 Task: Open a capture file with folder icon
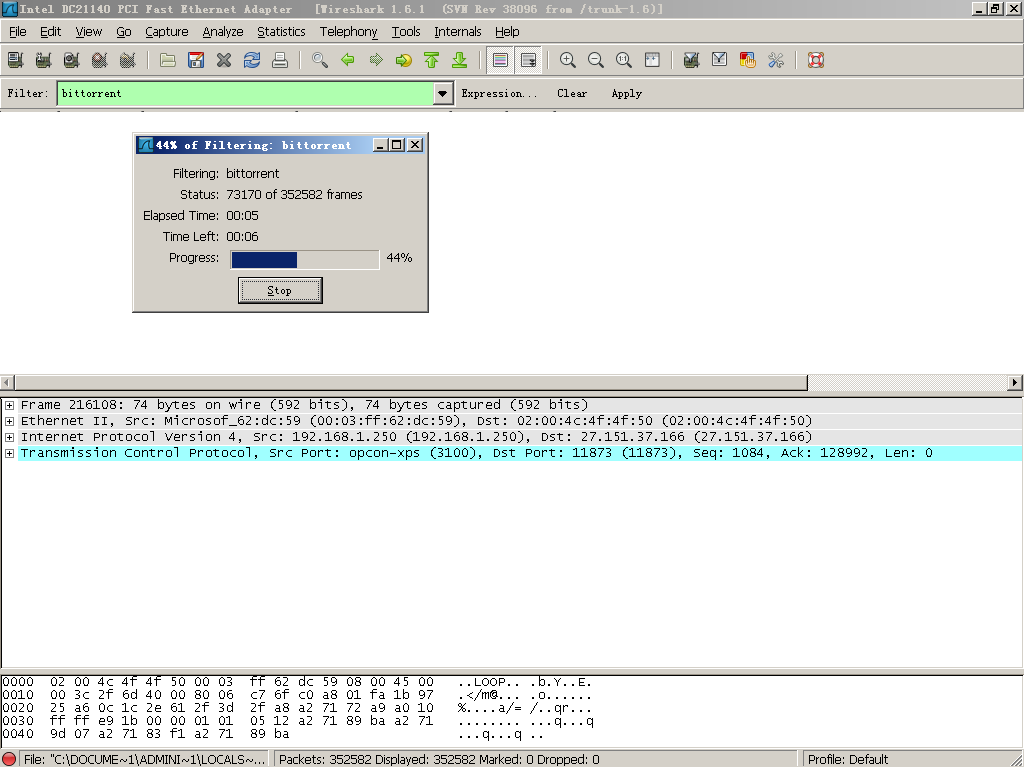click(x=168, y=60)
